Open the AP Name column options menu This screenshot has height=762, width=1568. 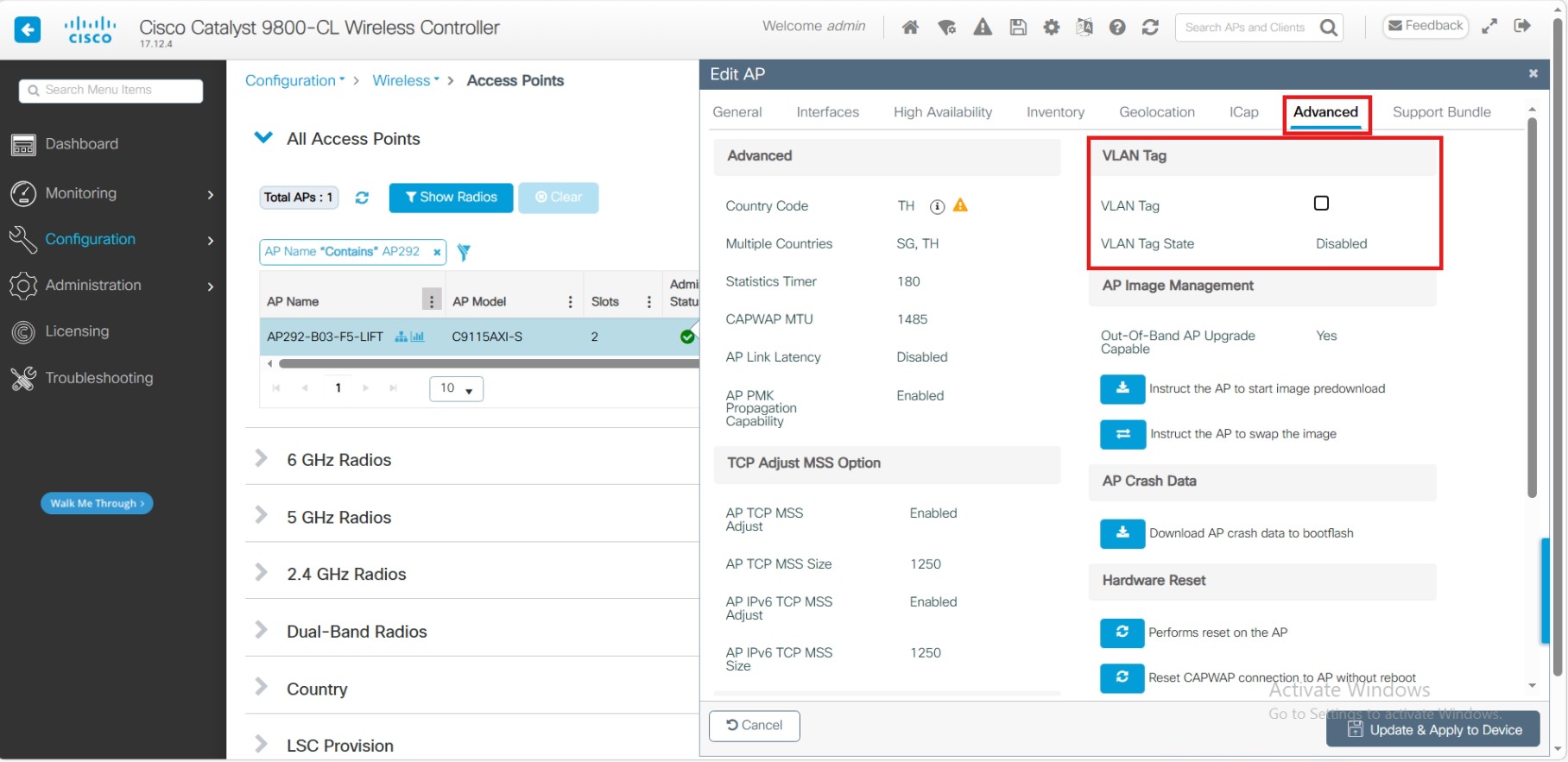point(431,301)
